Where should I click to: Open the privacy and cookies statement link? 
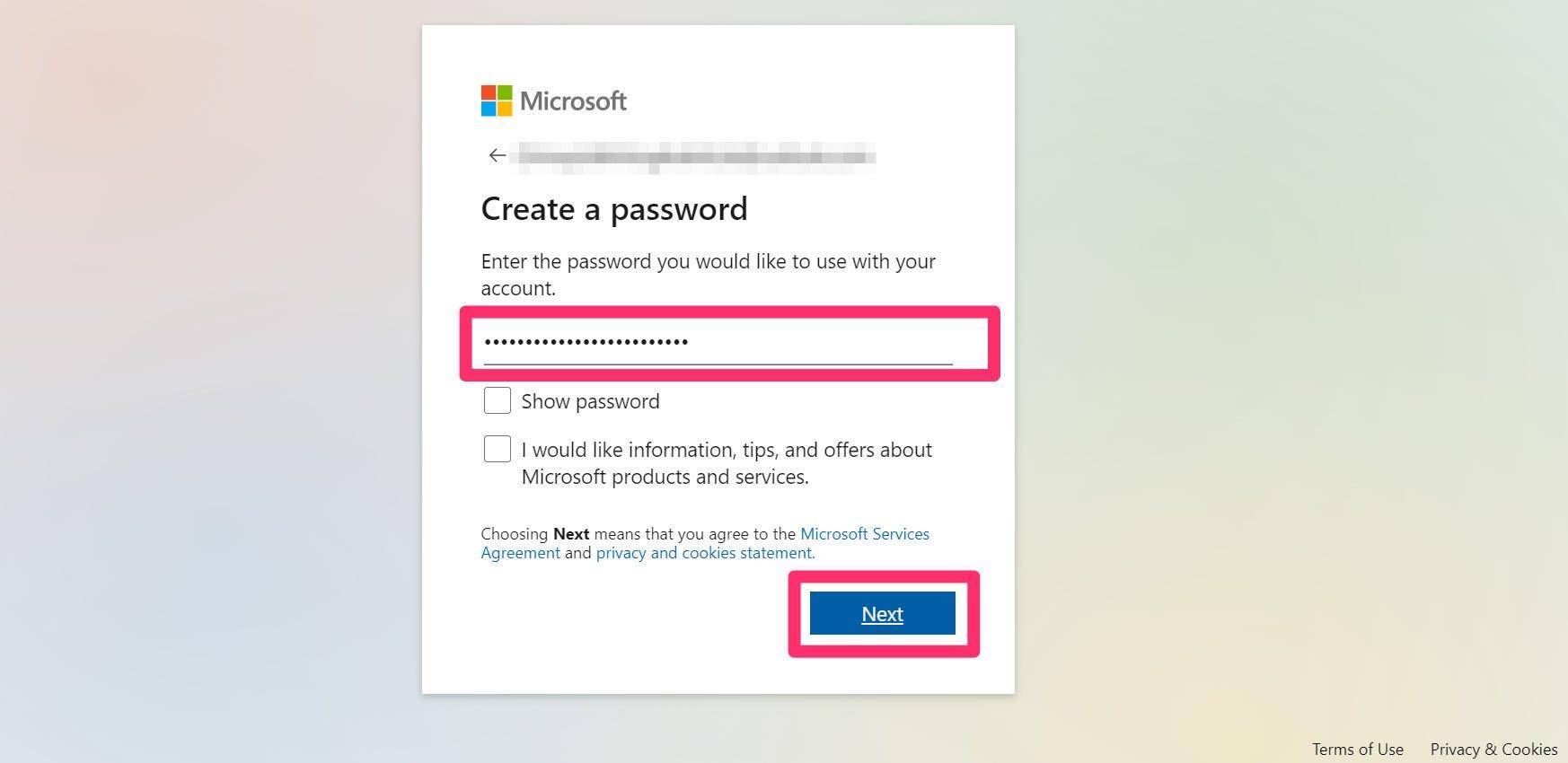[705, 553]
